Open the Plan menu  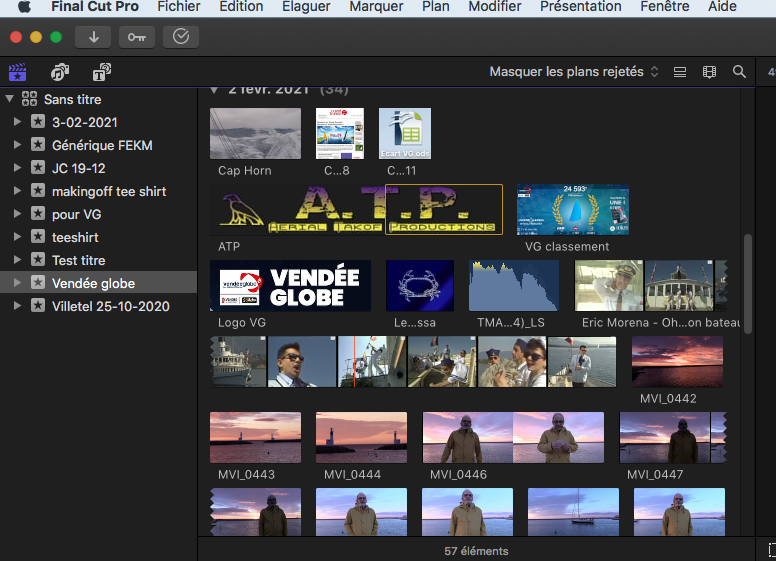436,7
